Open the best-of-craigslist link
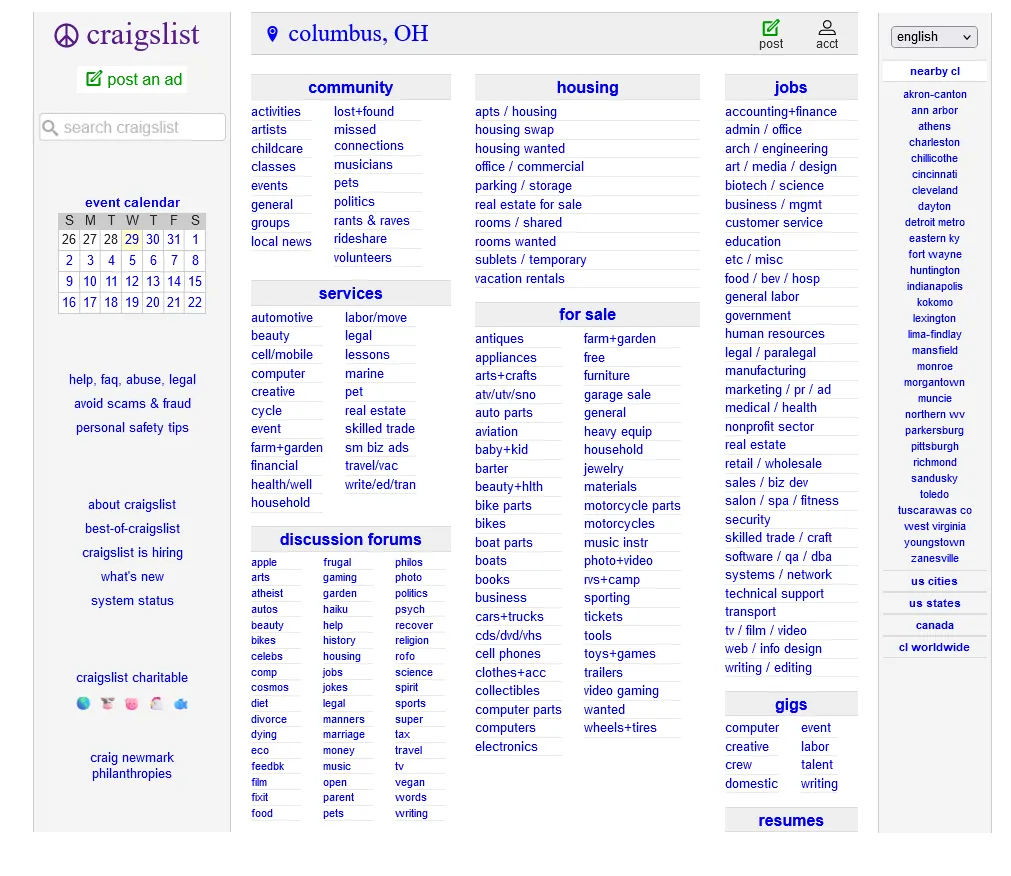Image resolution: width=1011 pixels, height=876 pixels. 132,529
